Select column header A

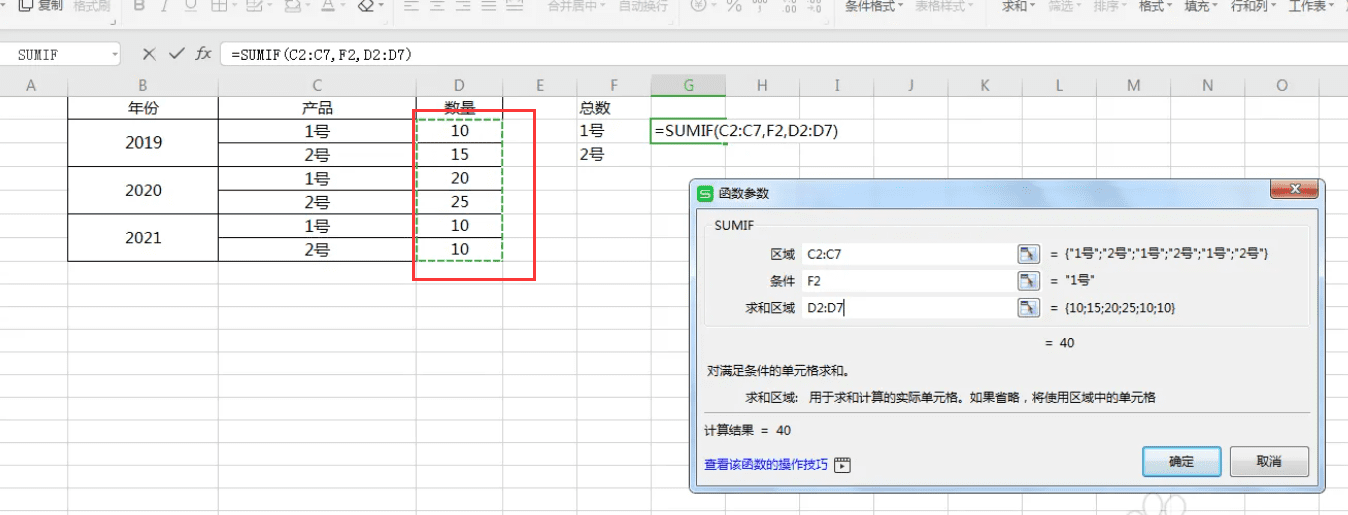pos(31,86)
